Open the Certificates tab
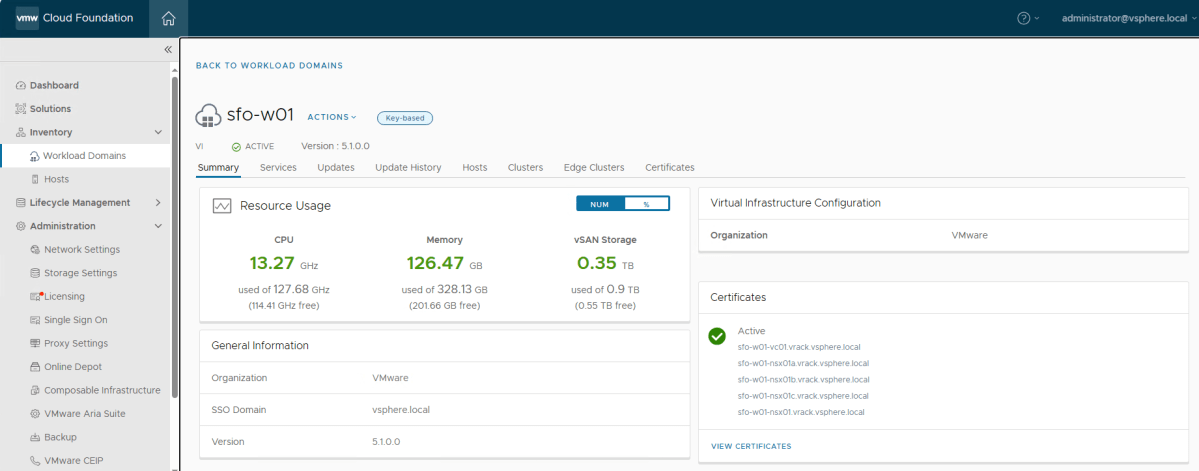The image size is (1199, 471). point(670,167)
